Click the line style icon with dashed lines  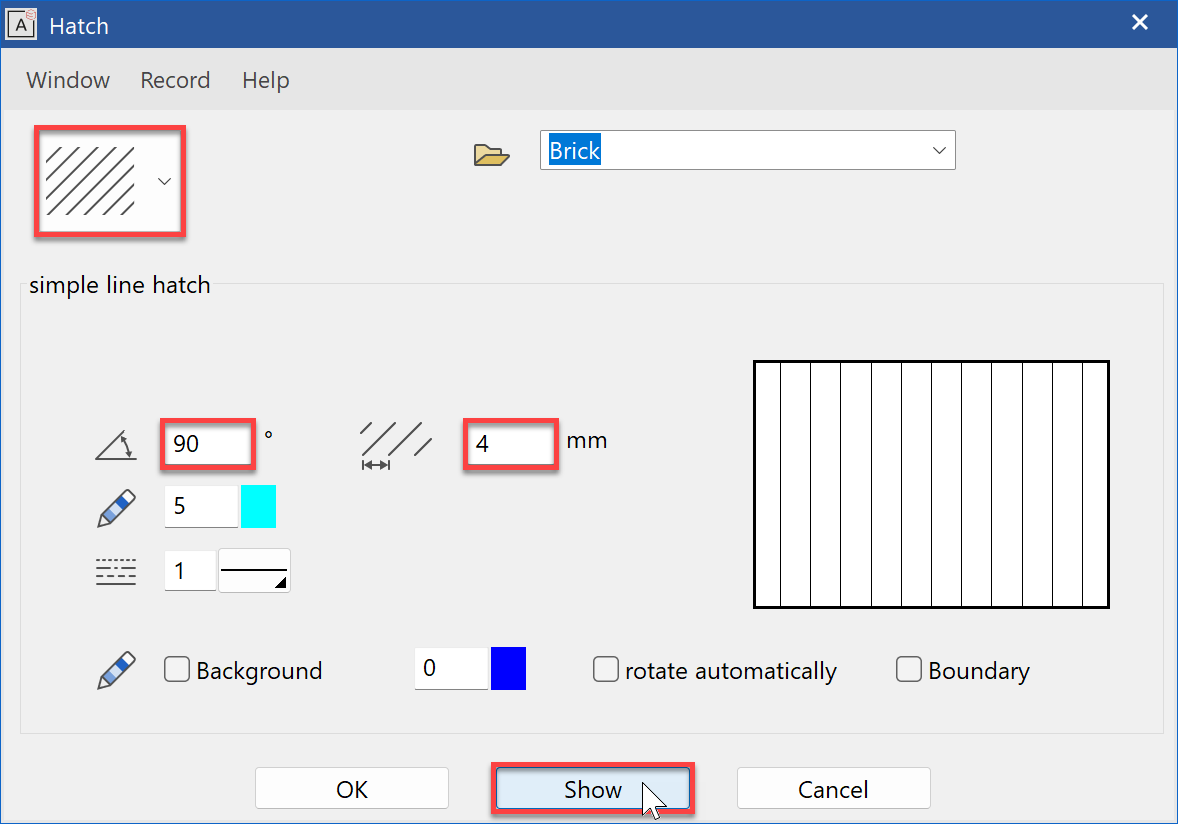click(115, 570)
